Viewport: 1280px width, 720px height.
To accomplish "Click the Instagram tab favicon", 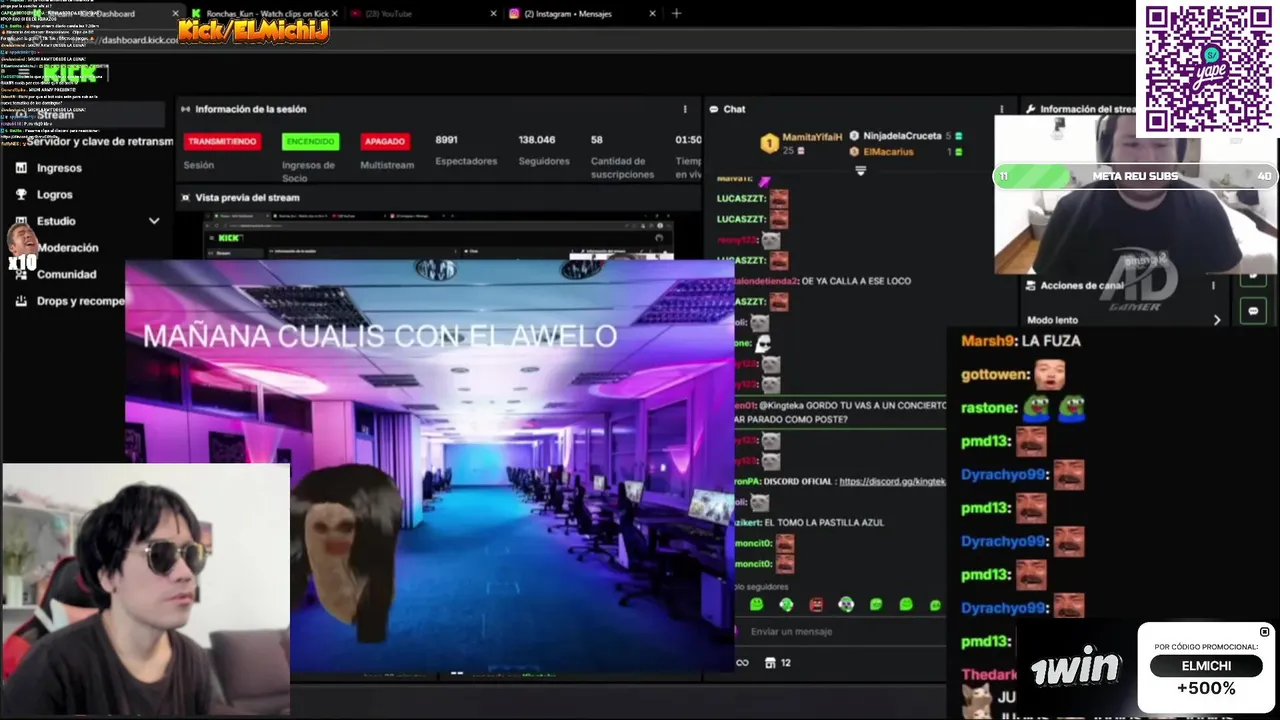I will click(x=515, y=14).
